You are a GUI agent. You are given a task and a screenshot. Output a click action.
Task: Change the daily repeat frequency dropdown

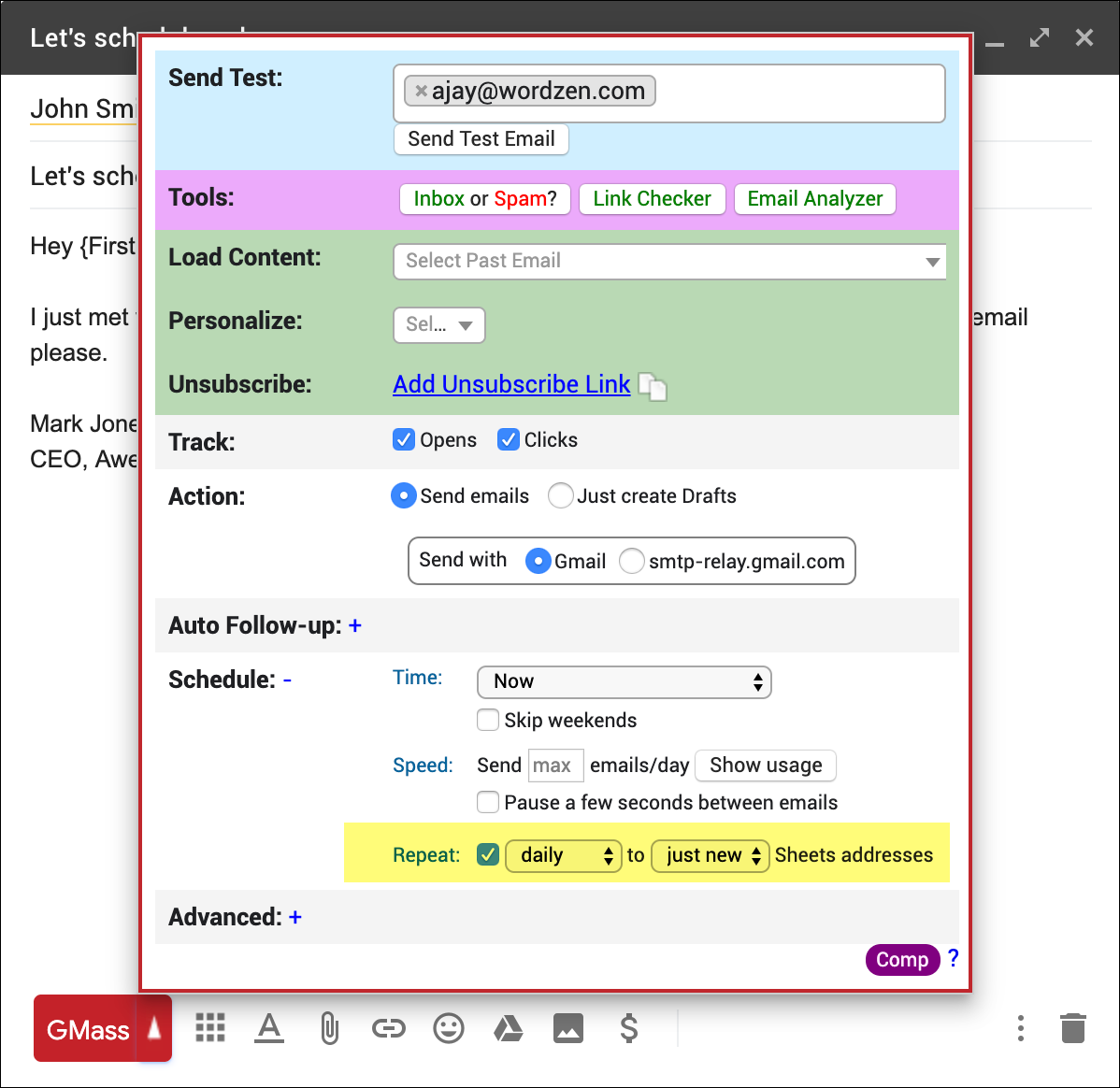[x=564, y=855]
